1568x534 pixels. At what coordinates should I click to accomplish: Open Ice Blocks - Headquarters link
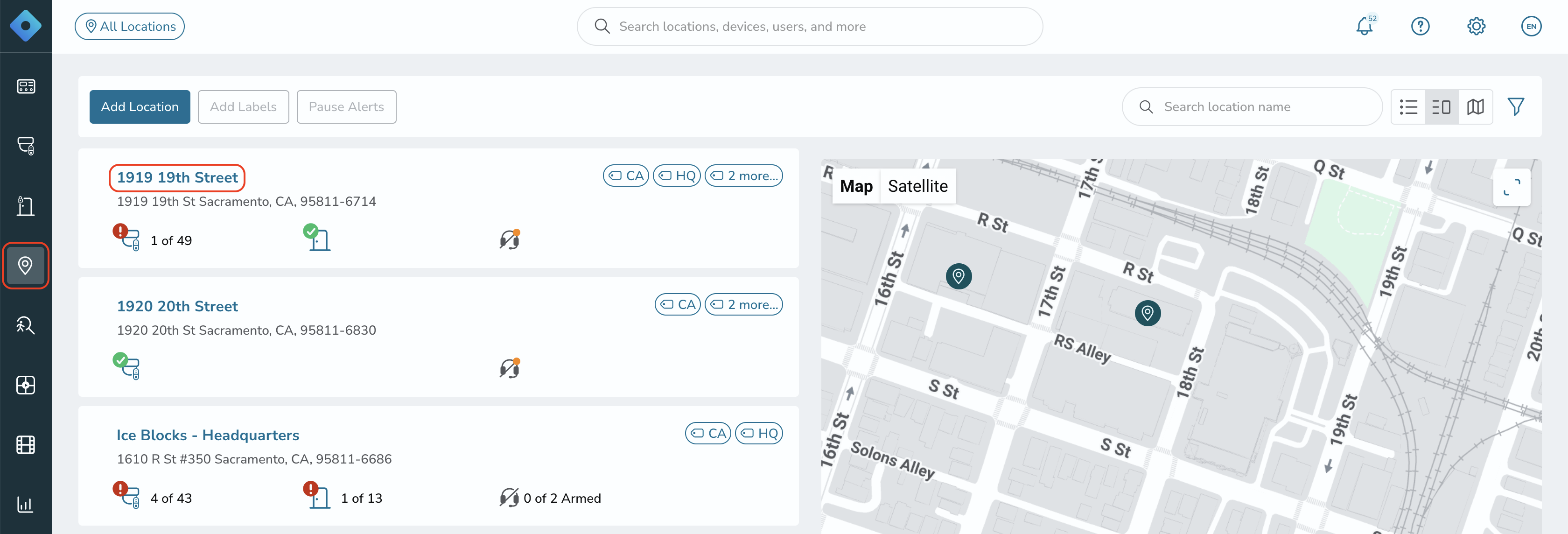(x=208, y=436)
